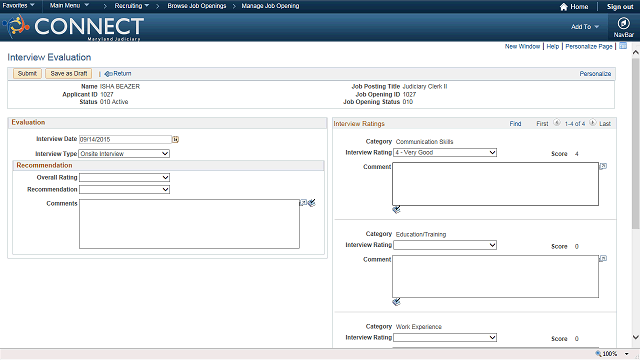640x360 pixels.
Task: Pop out Education/Training comment editor
Action: tap(603, 259)
